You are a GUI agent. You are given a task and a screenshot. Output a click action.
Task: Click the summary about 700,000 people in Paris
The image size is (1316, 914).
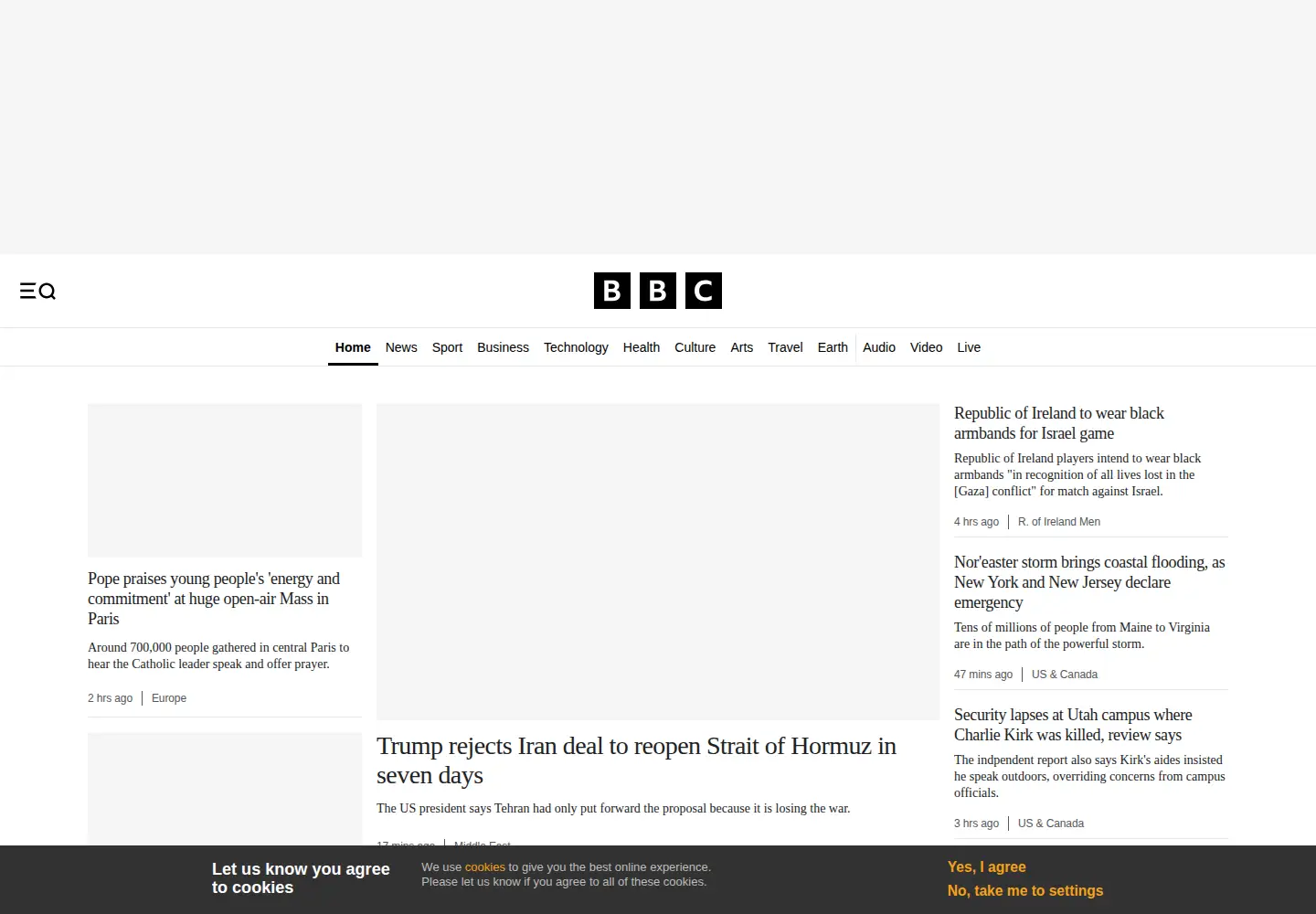(218, 655)
